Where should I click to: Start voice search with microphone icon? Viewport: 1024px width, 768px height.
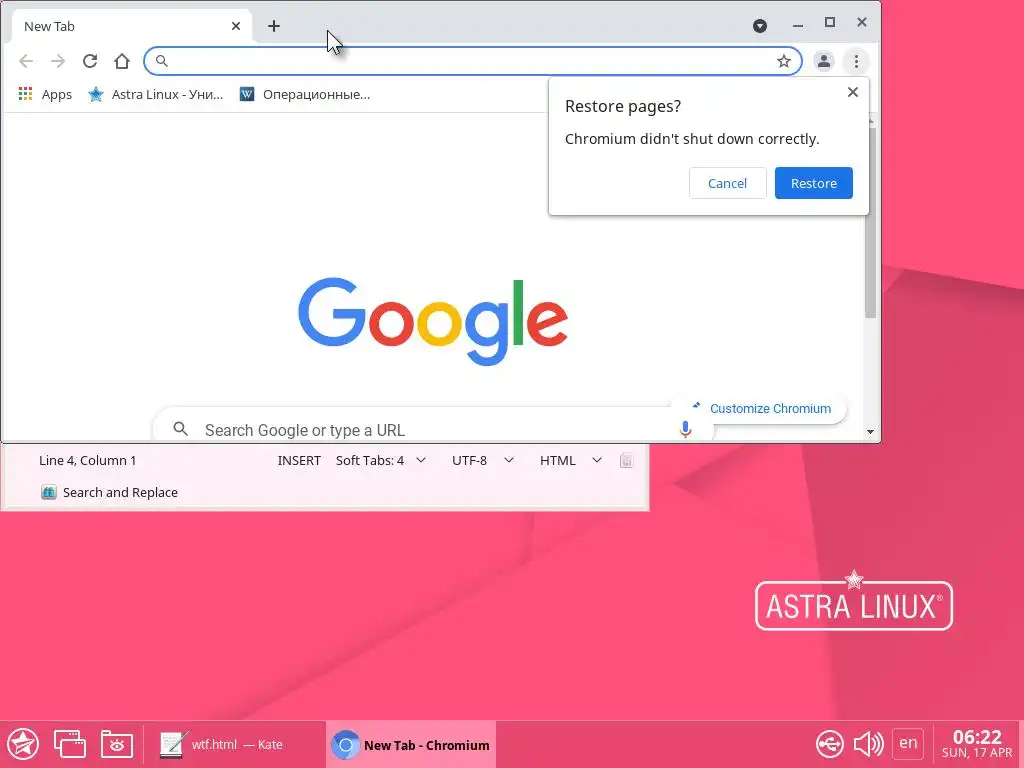coord(685,428)
